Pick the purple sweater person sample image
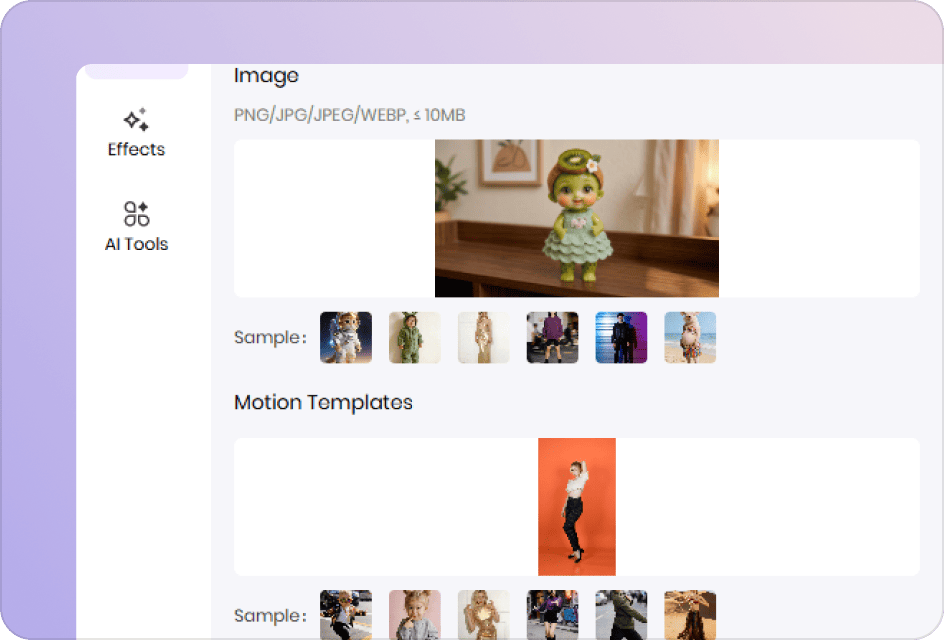 553,337
